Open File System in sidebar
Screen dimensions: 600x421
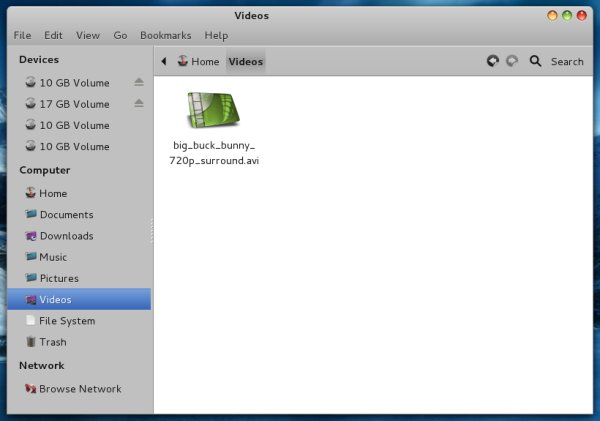pos(79,321)
